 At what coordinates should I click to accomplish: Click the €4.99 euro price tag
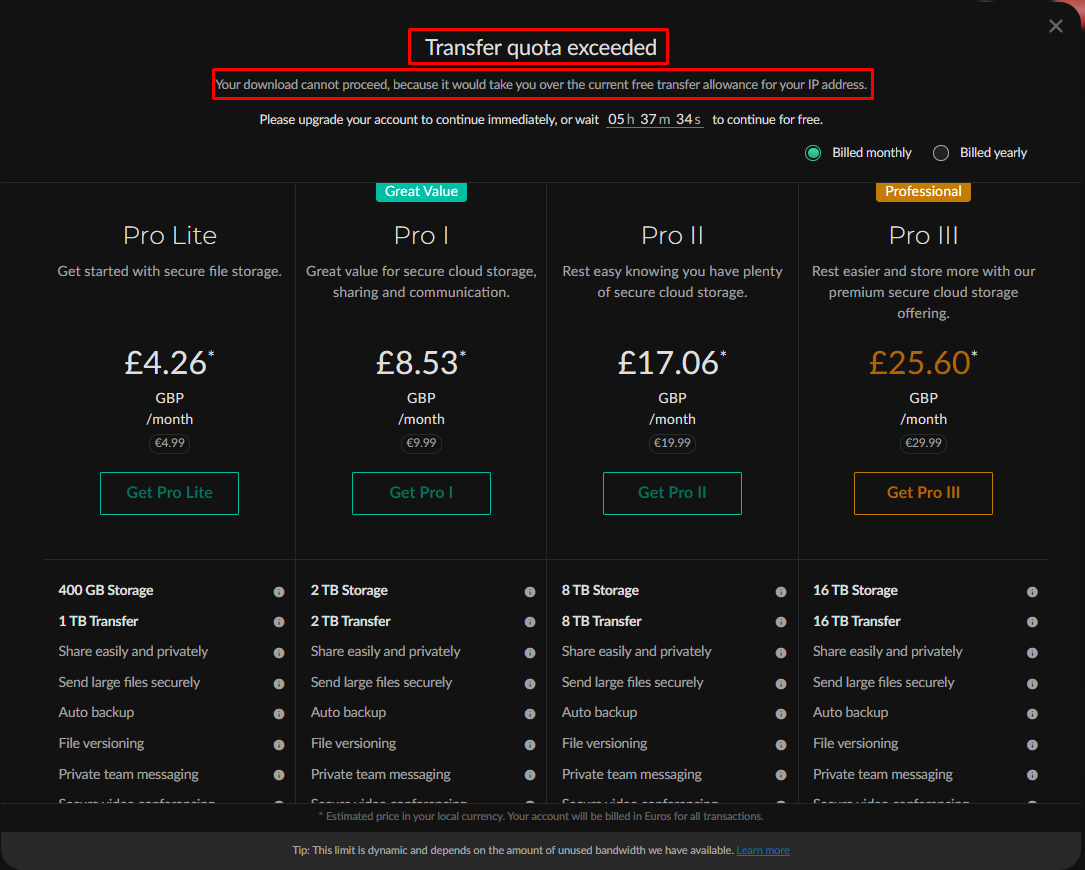point(170,443)
